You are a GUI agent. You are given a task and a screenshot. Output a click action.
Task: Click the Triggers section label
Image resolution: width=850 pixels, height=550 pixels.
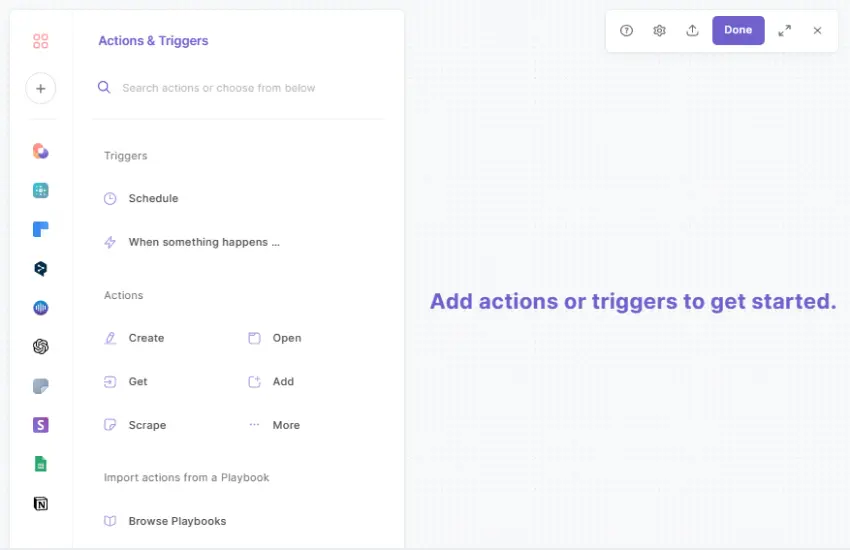[125, 156]
